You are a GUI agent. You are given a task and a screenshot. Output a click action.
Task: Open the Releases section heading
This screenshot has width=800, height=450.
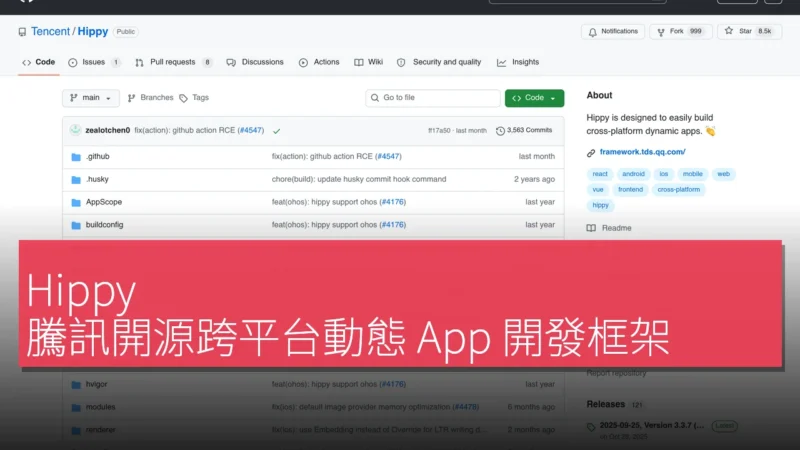pyautogui.click(x=606, y=404)
